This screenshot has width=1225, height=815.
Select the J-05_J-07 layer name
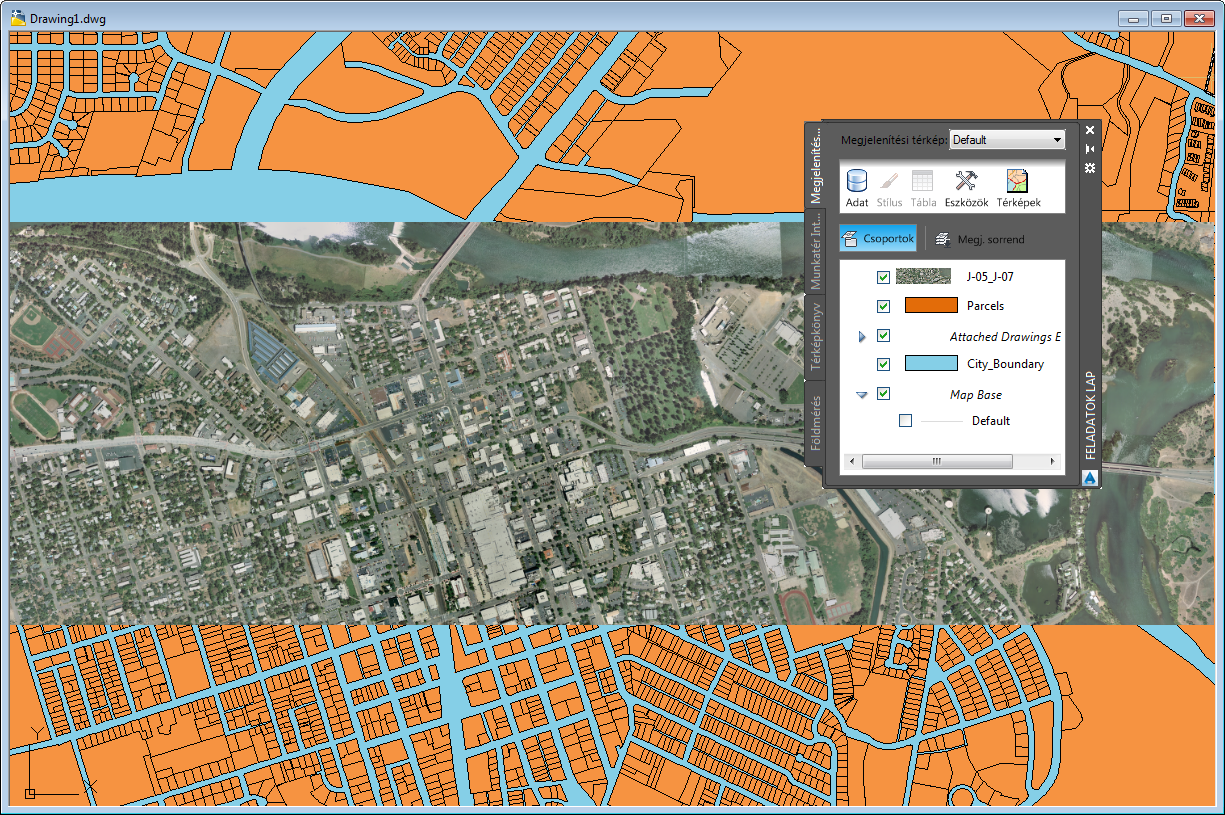coord(990,277)
